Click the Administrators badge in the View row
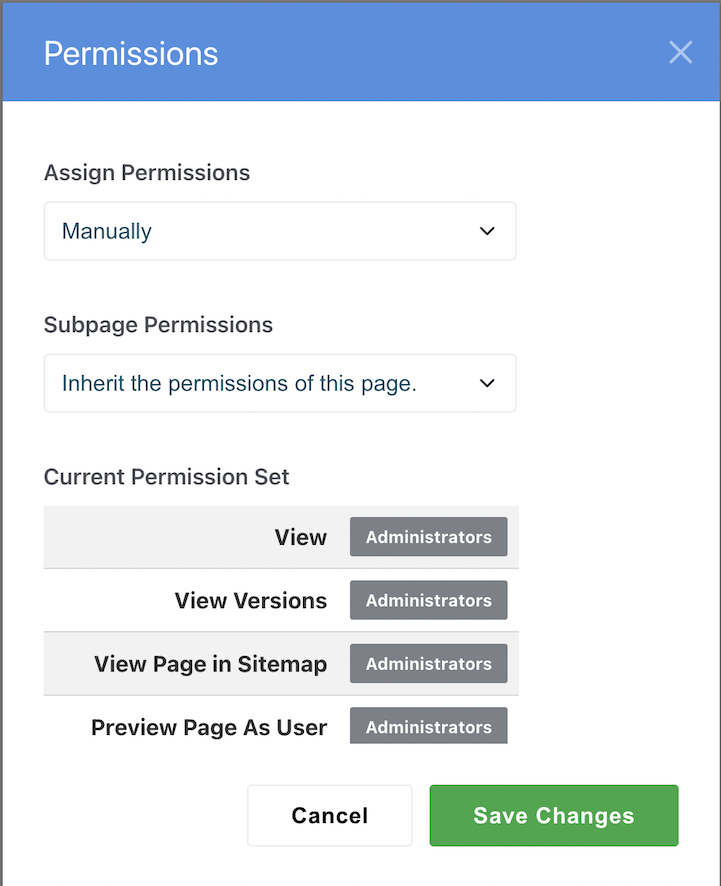This screenshot has width=721, height=886. [x=428, y=537]
